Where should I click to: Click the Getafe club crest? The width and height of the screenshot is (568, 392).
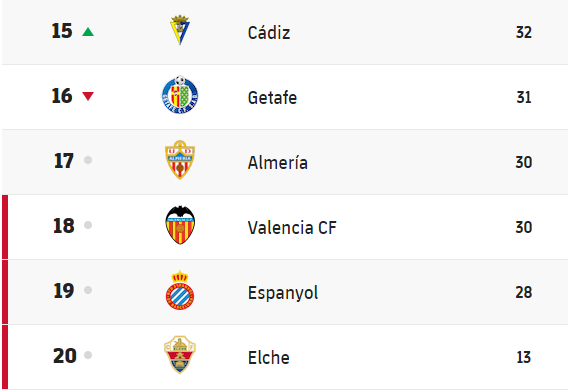[180, 95]
